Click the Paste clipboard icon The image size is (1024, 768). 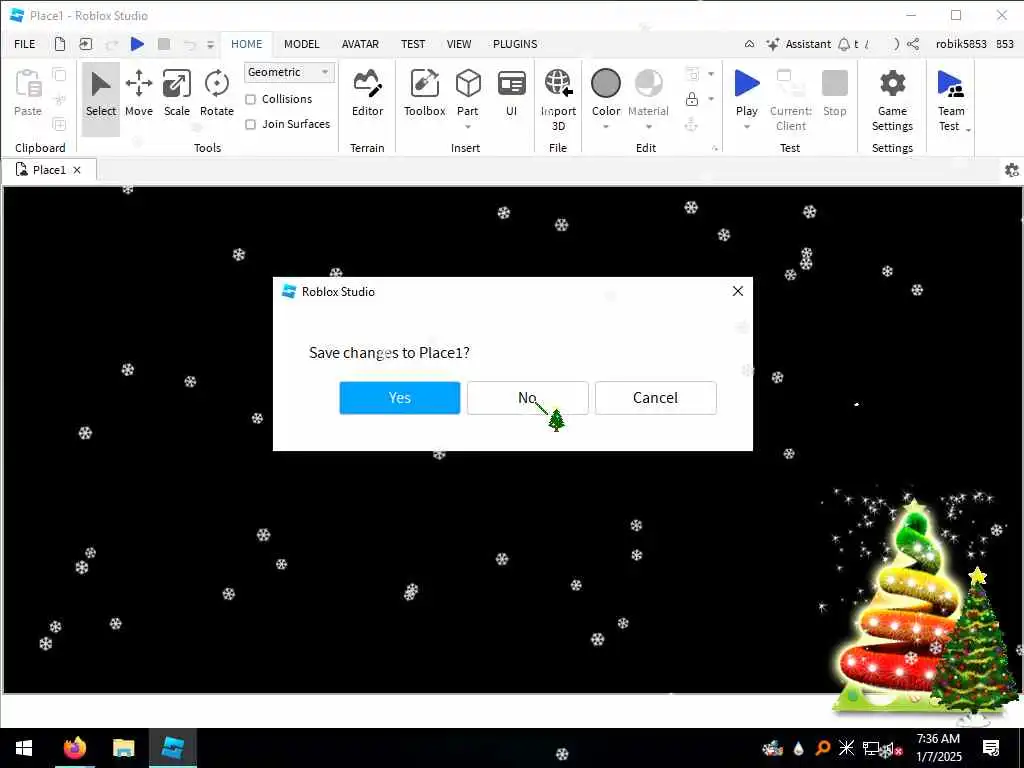28,84
